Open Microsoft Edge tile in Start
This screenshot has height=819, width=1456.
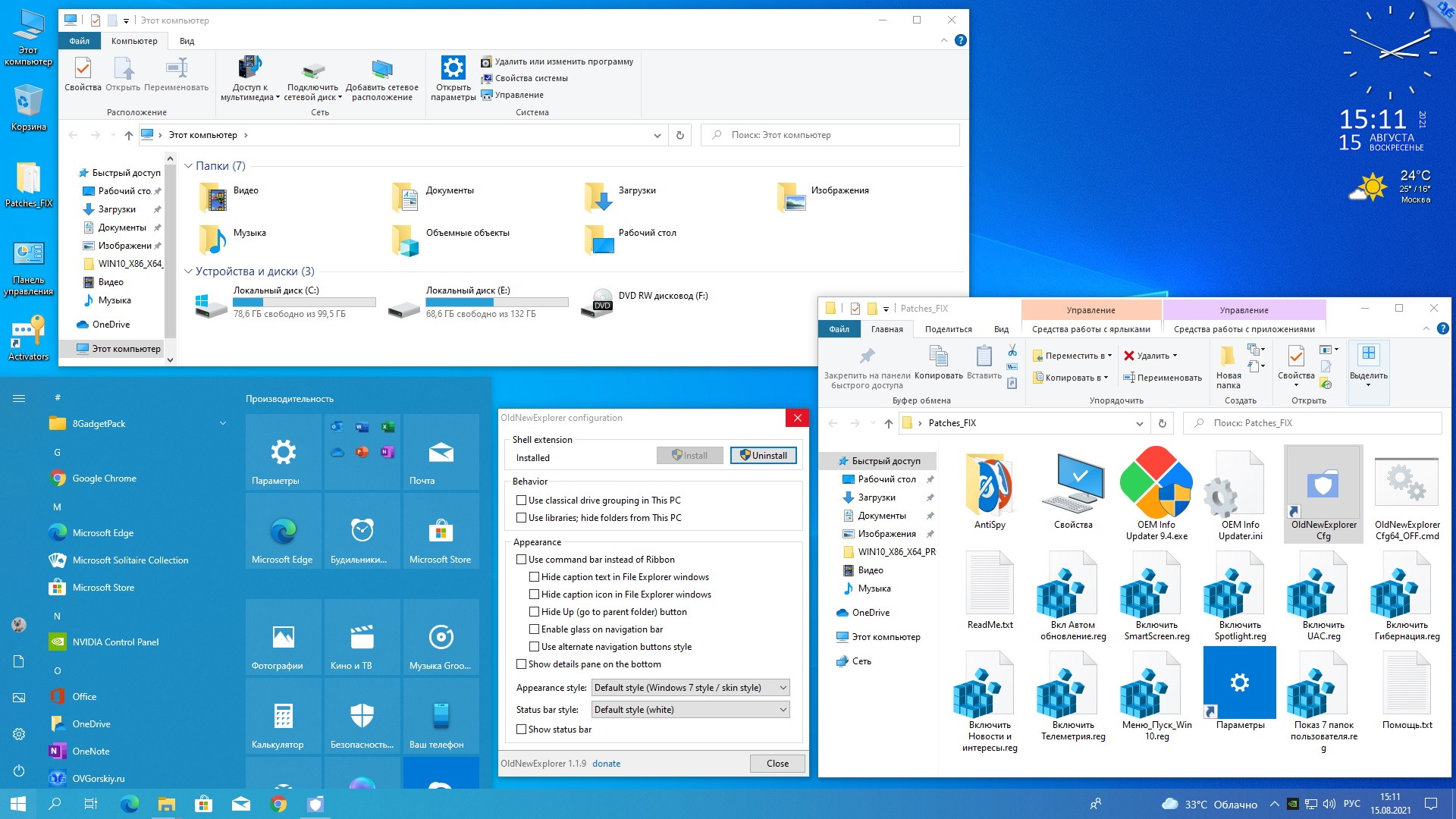coord(284,532)
